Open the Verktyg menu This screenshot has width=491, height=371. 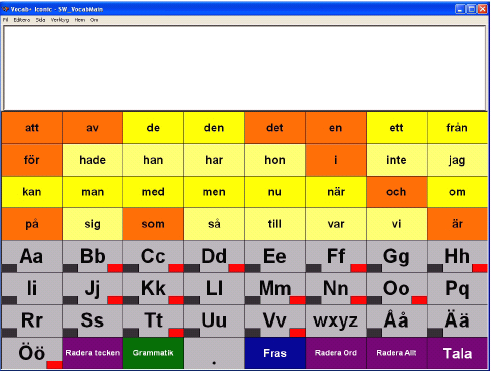60,20
